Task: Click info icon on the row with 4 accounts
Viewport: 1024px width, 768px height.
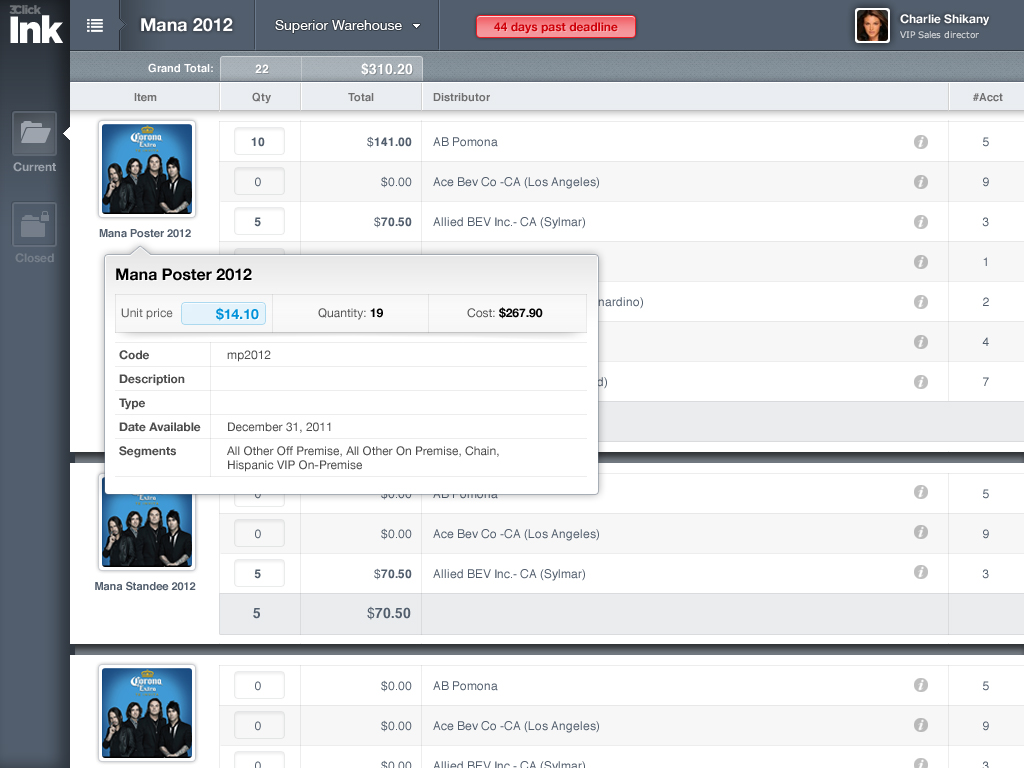Action: point(921,342)
